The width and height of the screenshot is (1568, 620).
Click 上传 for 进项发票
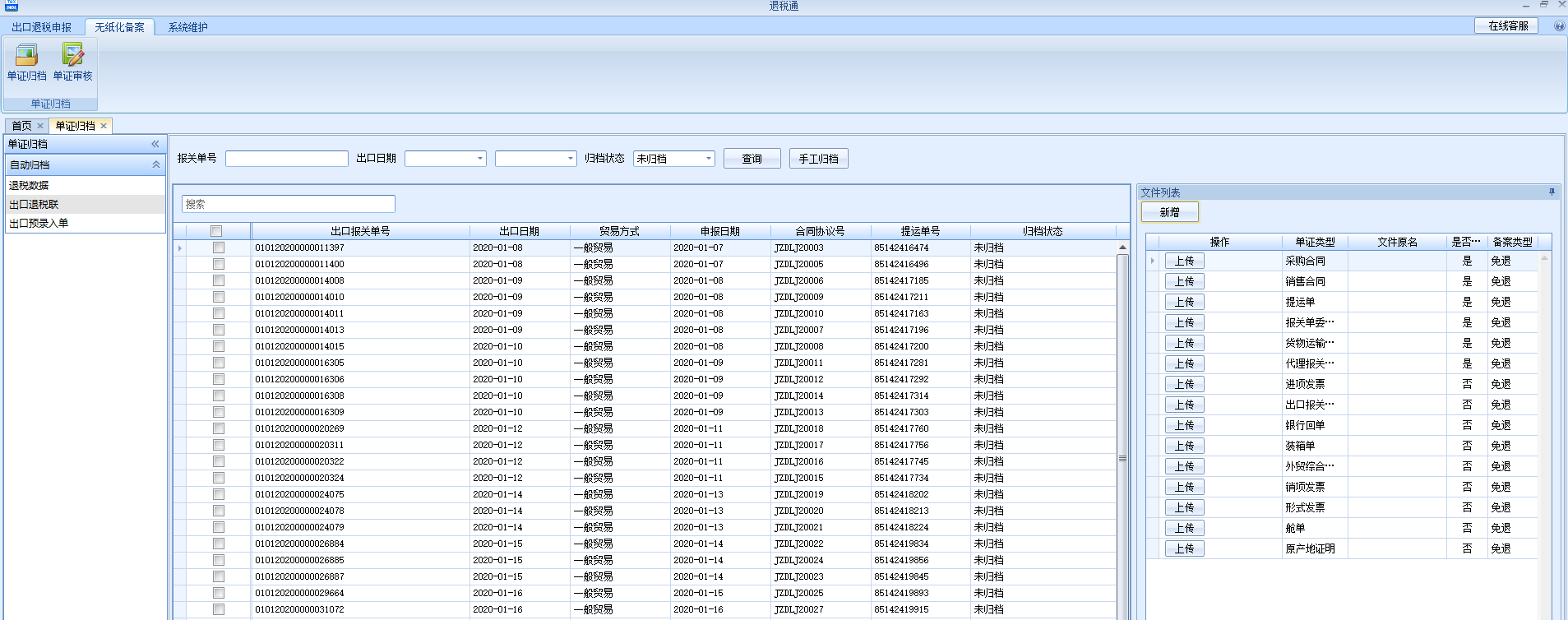click(x=1185, y=384)
